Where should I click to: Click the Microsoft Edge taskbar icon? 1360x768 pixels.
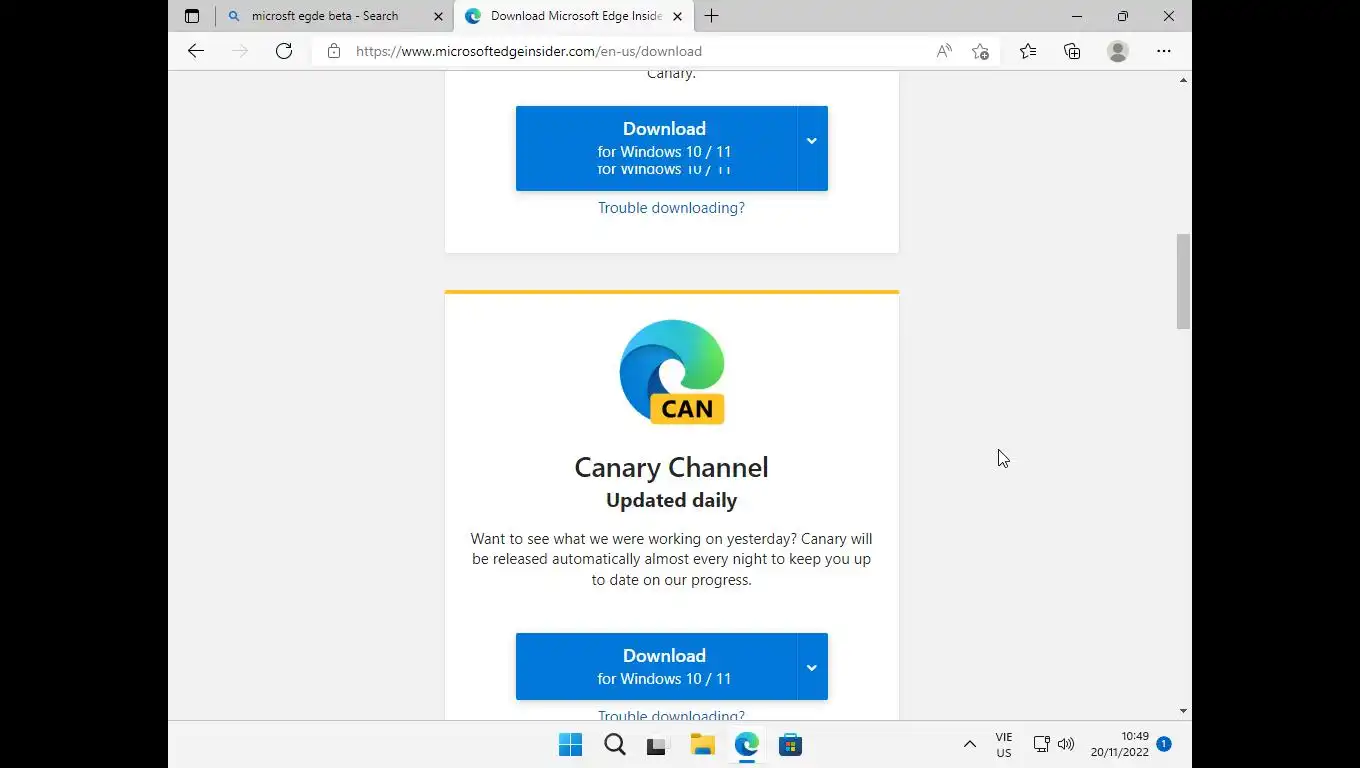click(x=747, y=745)
